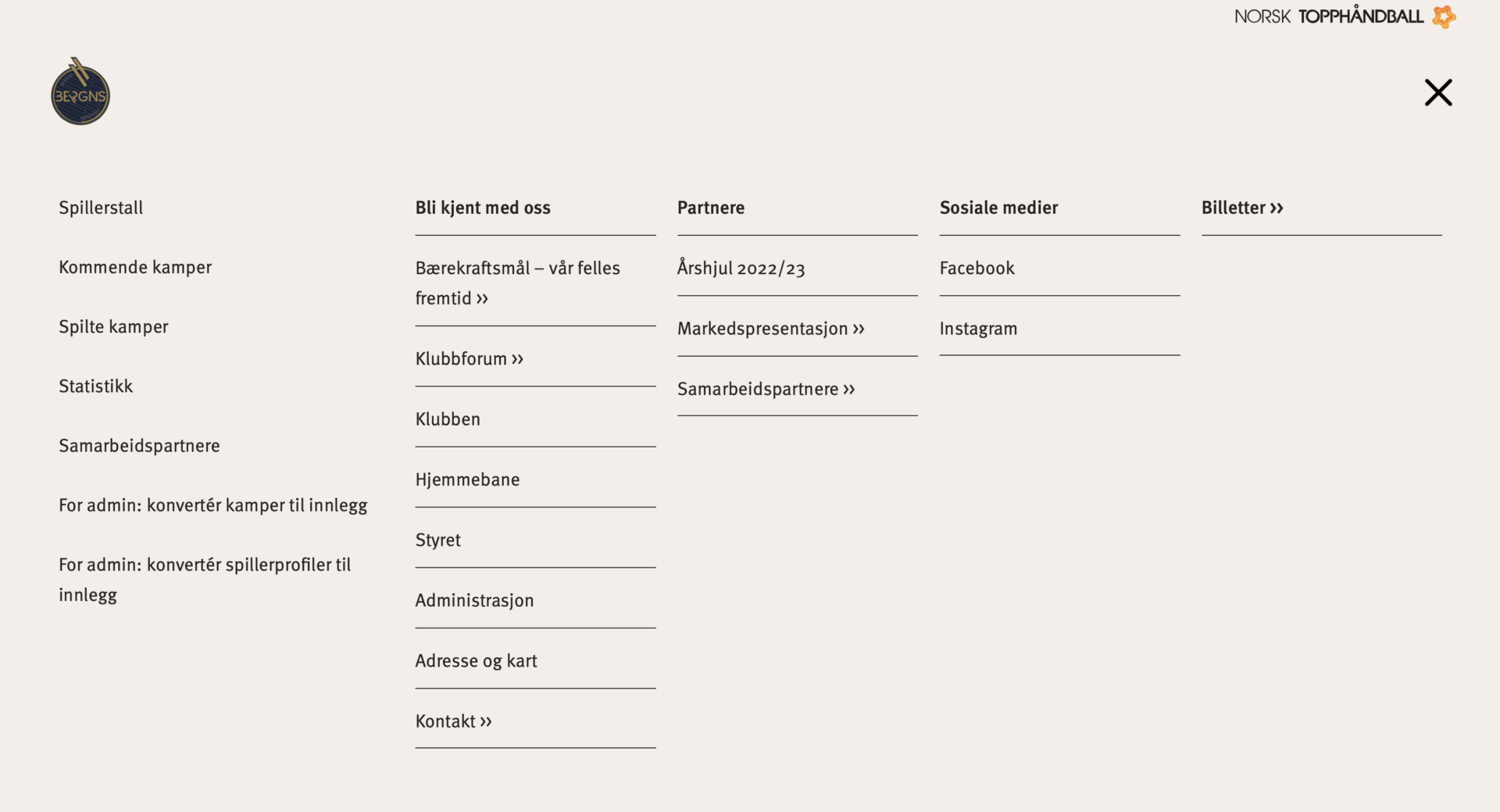Close the menu with the X icon
Screen dimensions: 1500x812
tap(1437, 93)
